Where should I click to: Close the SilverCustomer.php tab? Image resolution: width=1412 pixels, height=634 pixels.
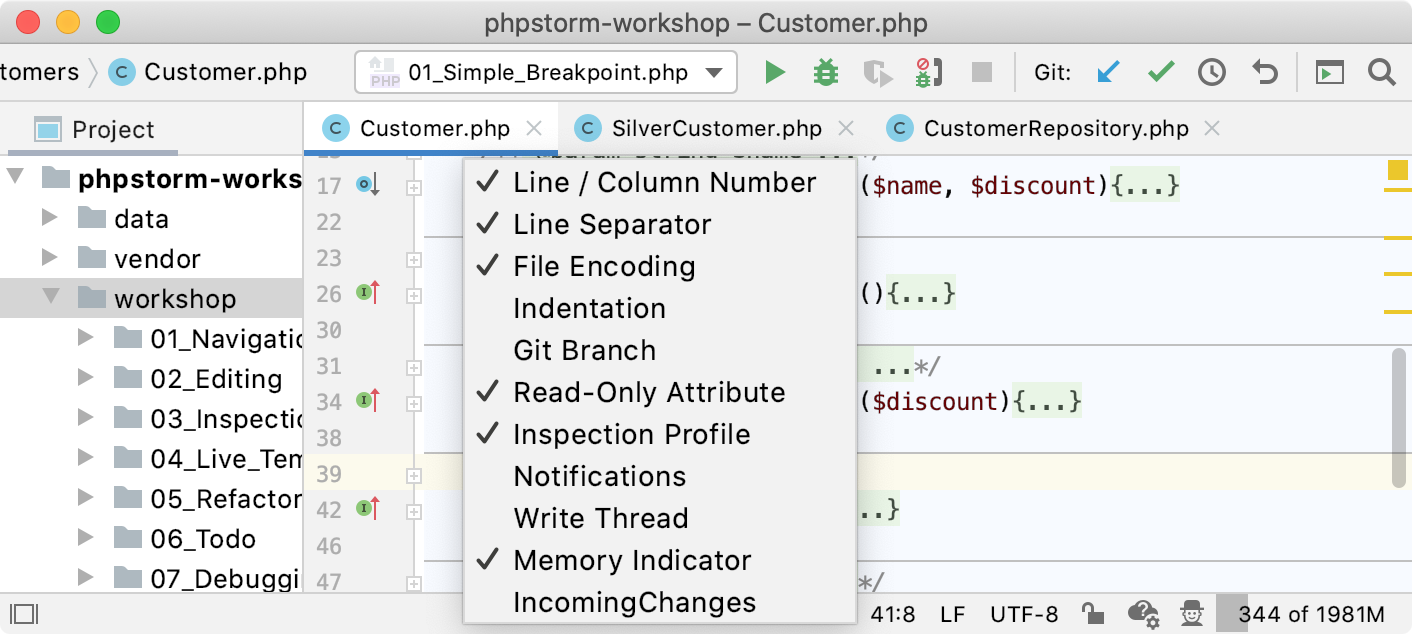(846, 128)
